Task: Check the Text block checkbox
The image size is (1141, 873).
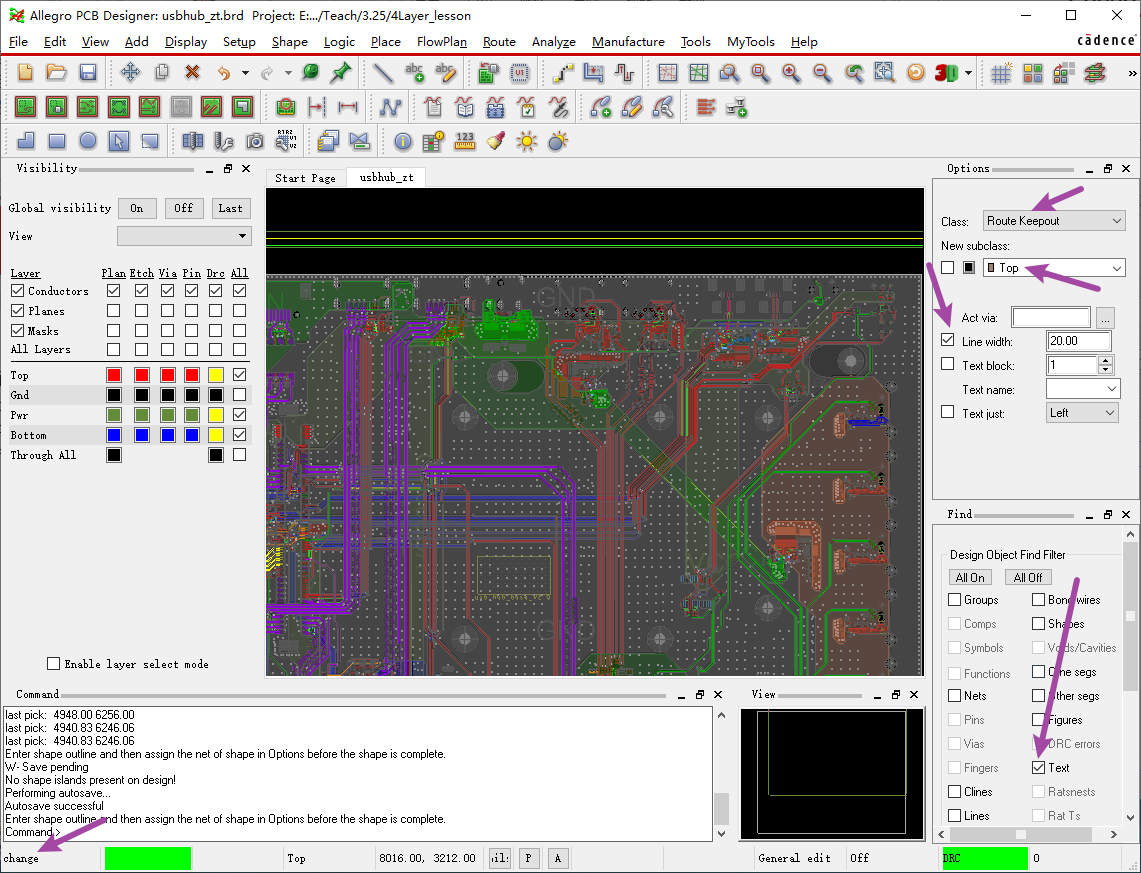Action: click(x=947, y=364)
